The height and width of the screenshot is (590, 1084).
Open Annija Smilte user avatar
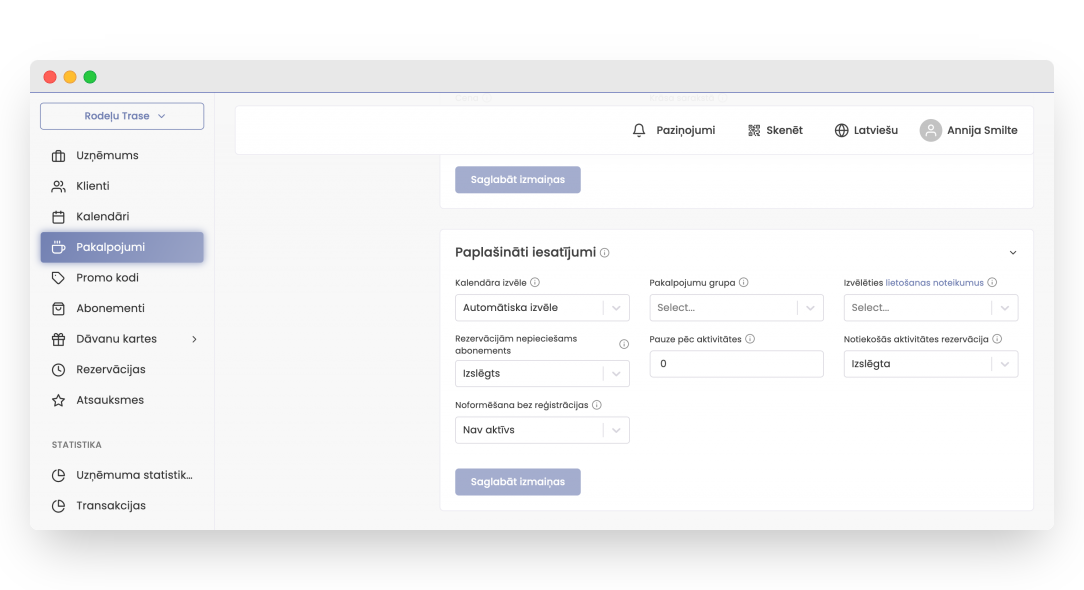pyautogui.click(x=930, y=130)
